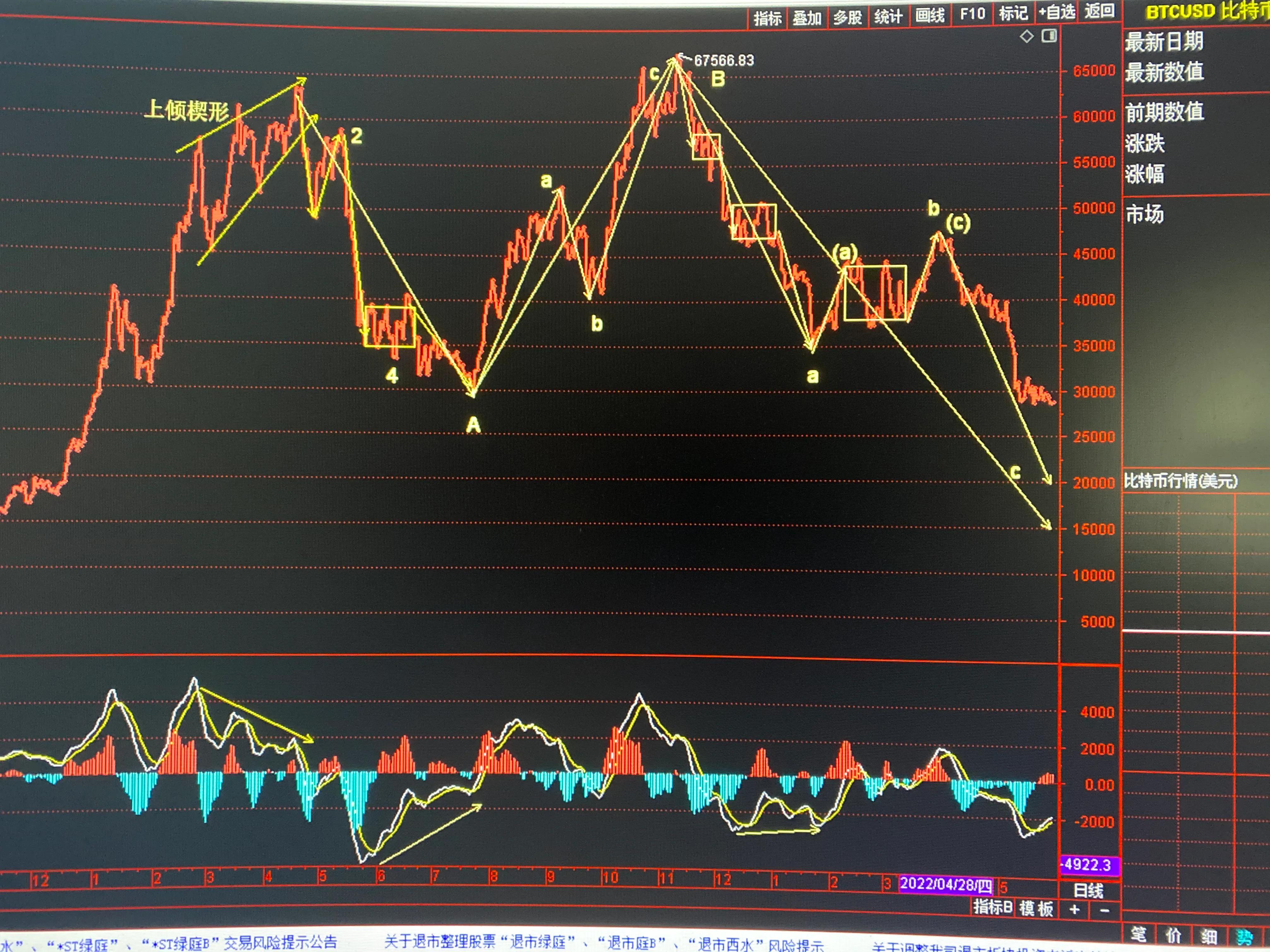Toggle the side panel layout icon
This screenshot has width=1270, height=952.
pos(1049,36)
